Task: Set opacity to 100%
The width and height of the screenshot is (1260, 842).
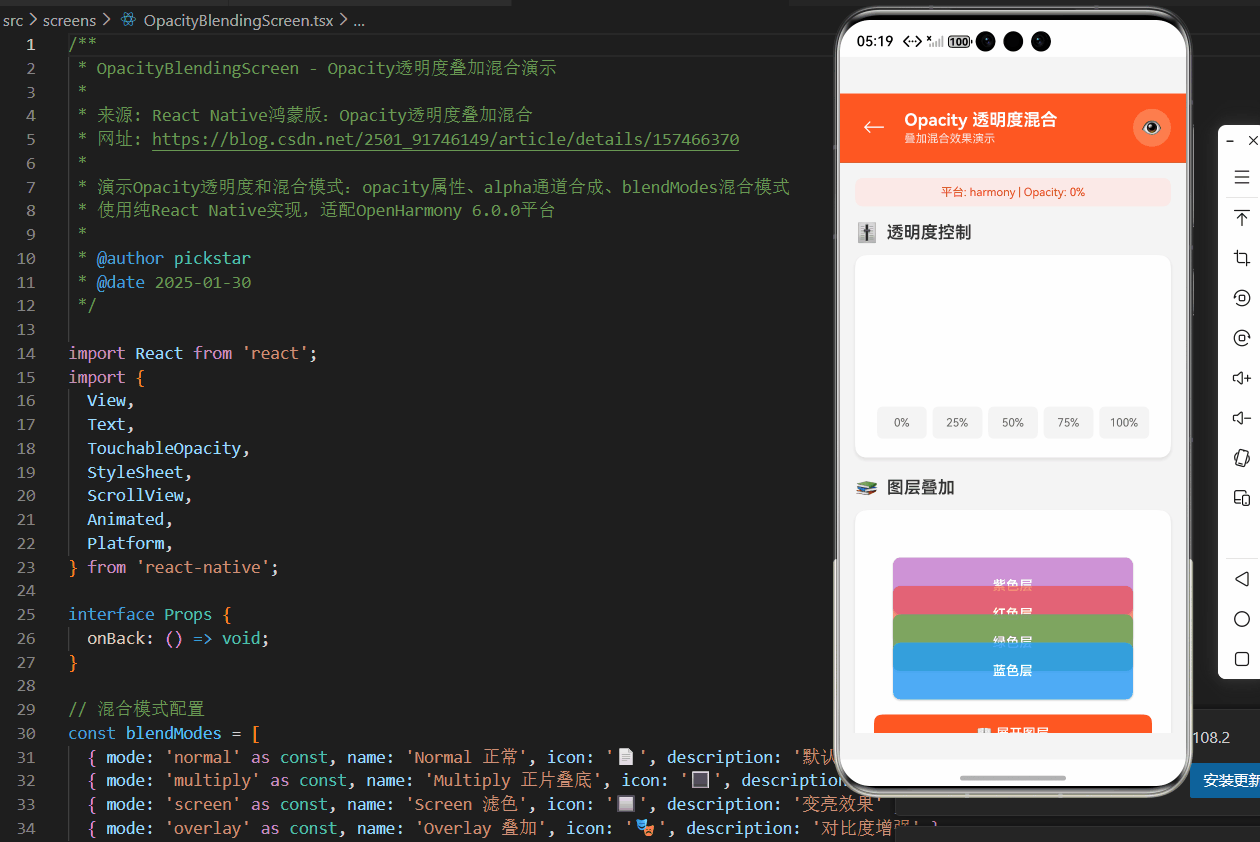Action: 1124,423
